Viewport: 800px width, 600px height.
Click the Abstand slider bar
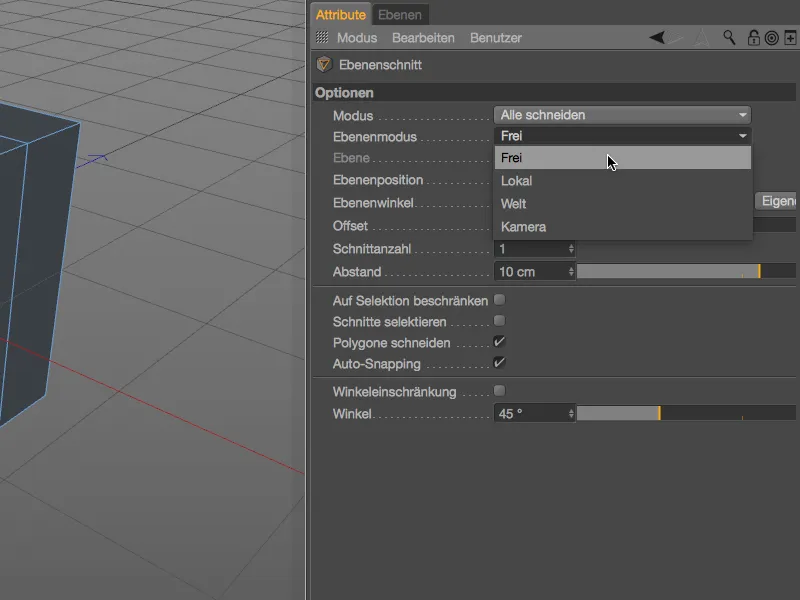[686, 271]
